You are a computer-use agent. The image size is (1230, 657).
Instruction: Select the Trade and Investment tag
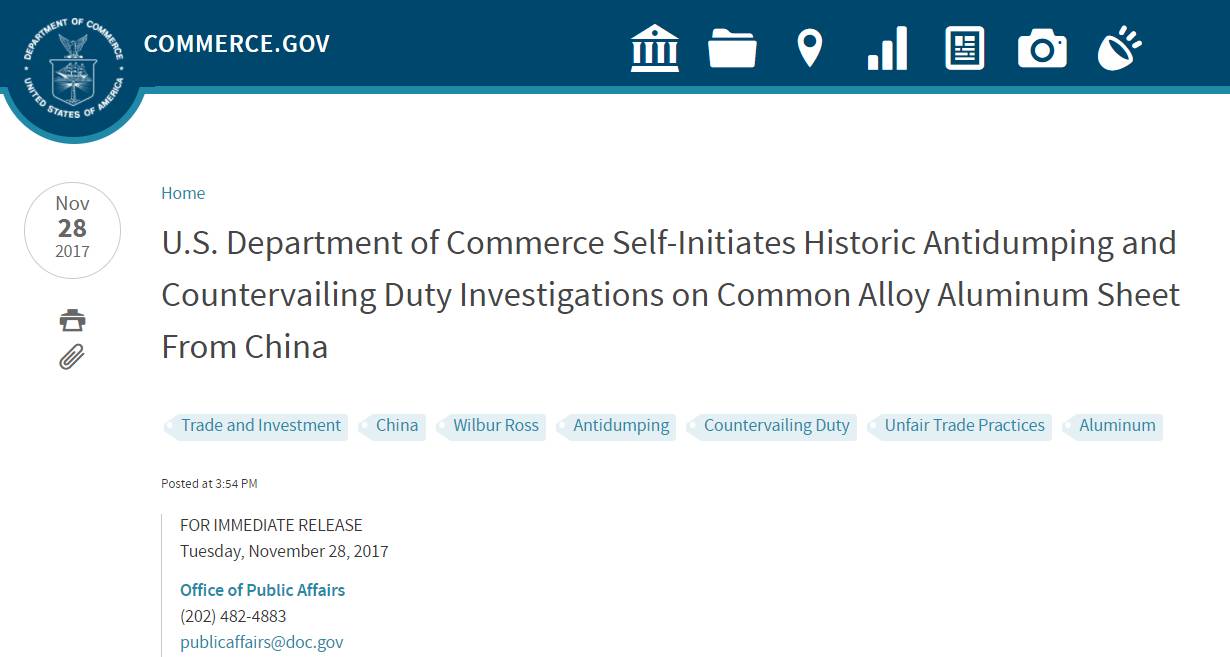click(x=256, y=426)
